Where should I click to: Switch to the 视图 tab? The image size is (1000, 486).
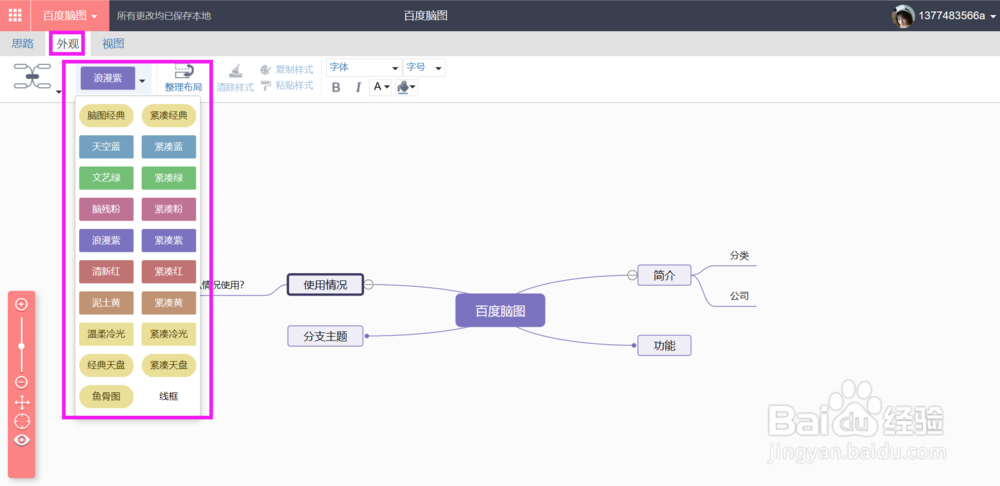click(x=113, y=44)
